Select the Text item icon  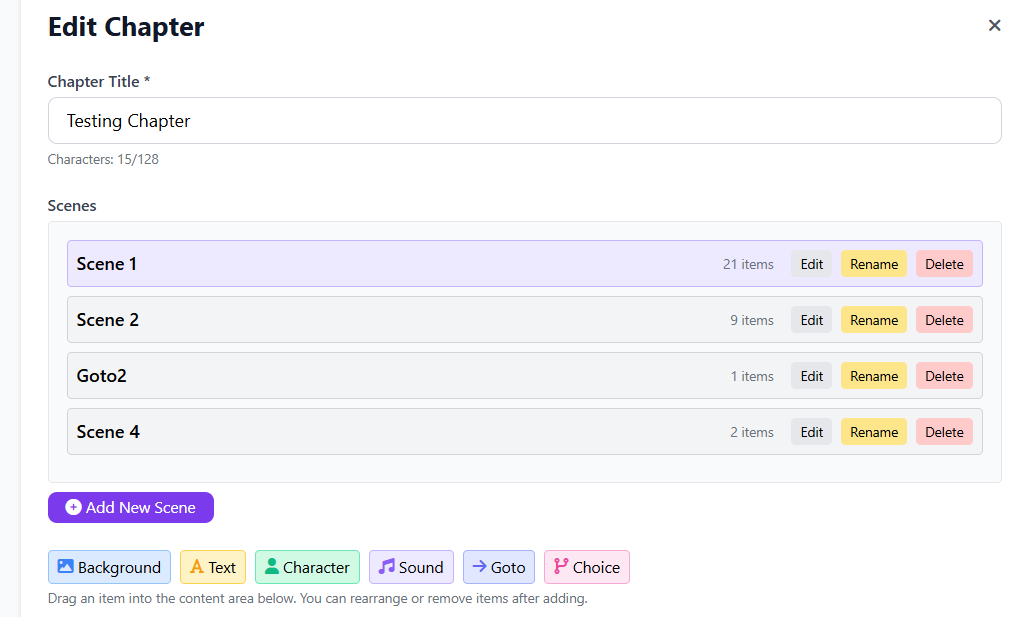[x=212, y=567]
